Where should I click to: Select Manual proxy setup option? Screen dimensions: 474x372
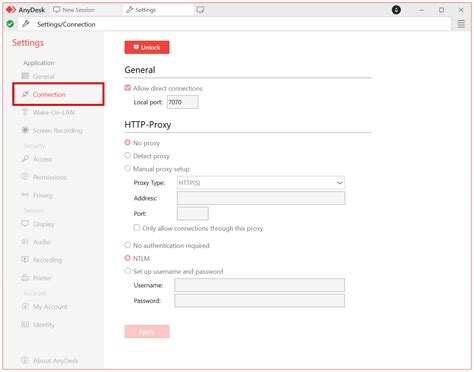127,169
